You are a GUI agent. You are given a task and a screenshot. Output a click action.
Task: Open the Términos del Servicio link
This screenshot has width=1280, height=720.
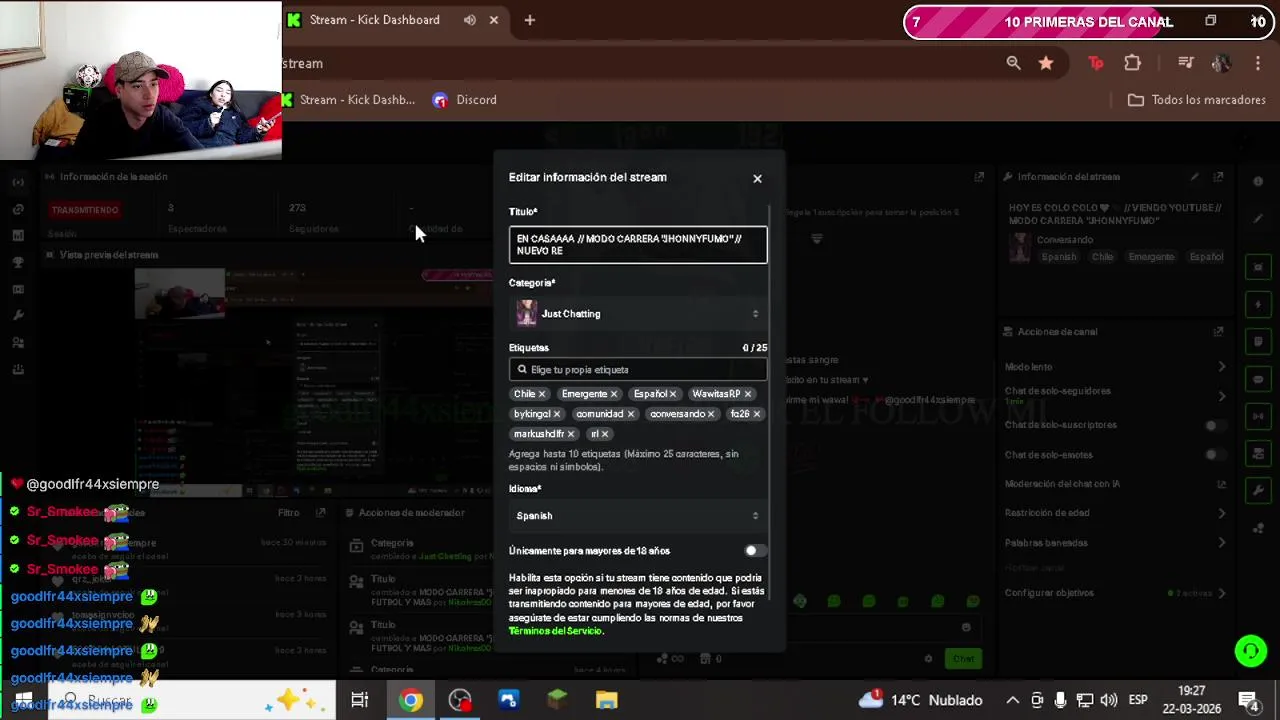556,631
